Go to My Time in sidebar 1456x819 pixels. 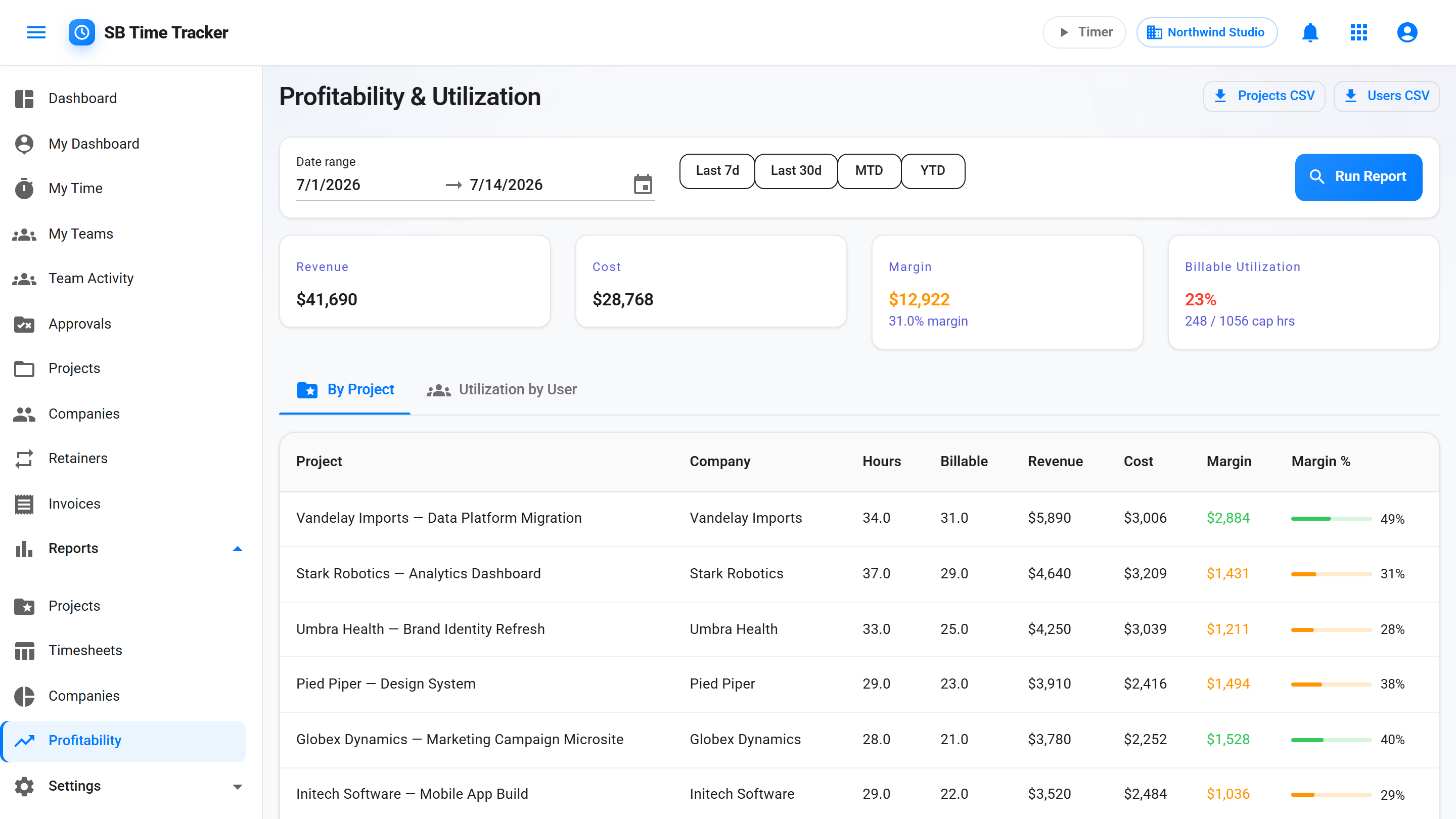click(x=123, y=188)
